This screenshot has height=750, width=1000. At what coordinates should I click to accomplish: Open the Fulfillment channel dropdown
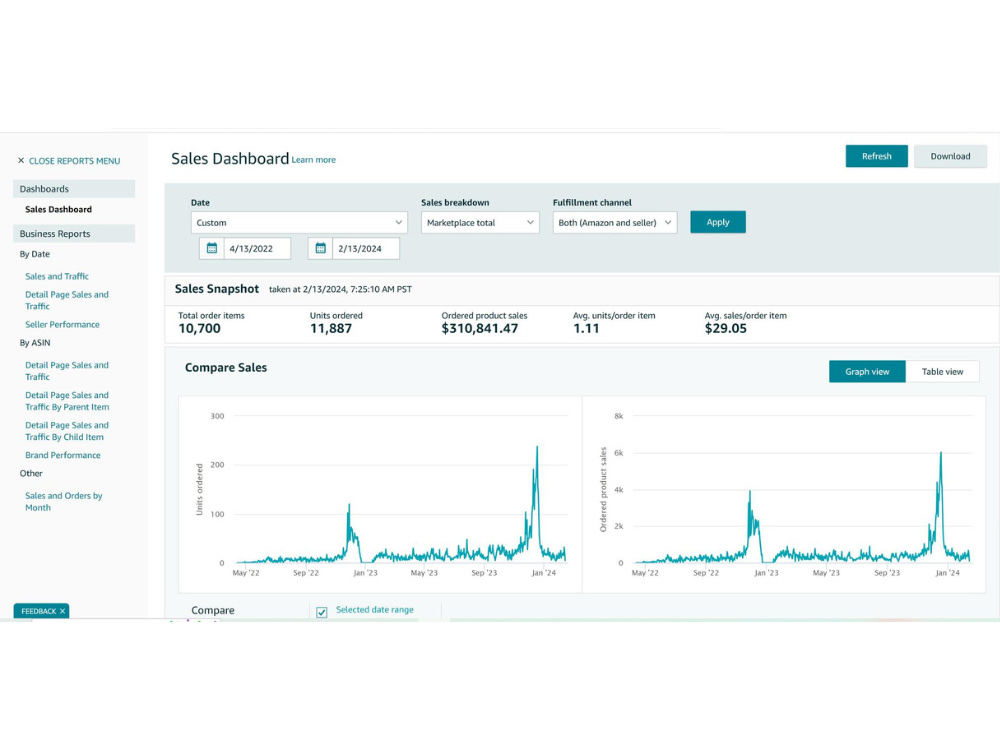615,223
